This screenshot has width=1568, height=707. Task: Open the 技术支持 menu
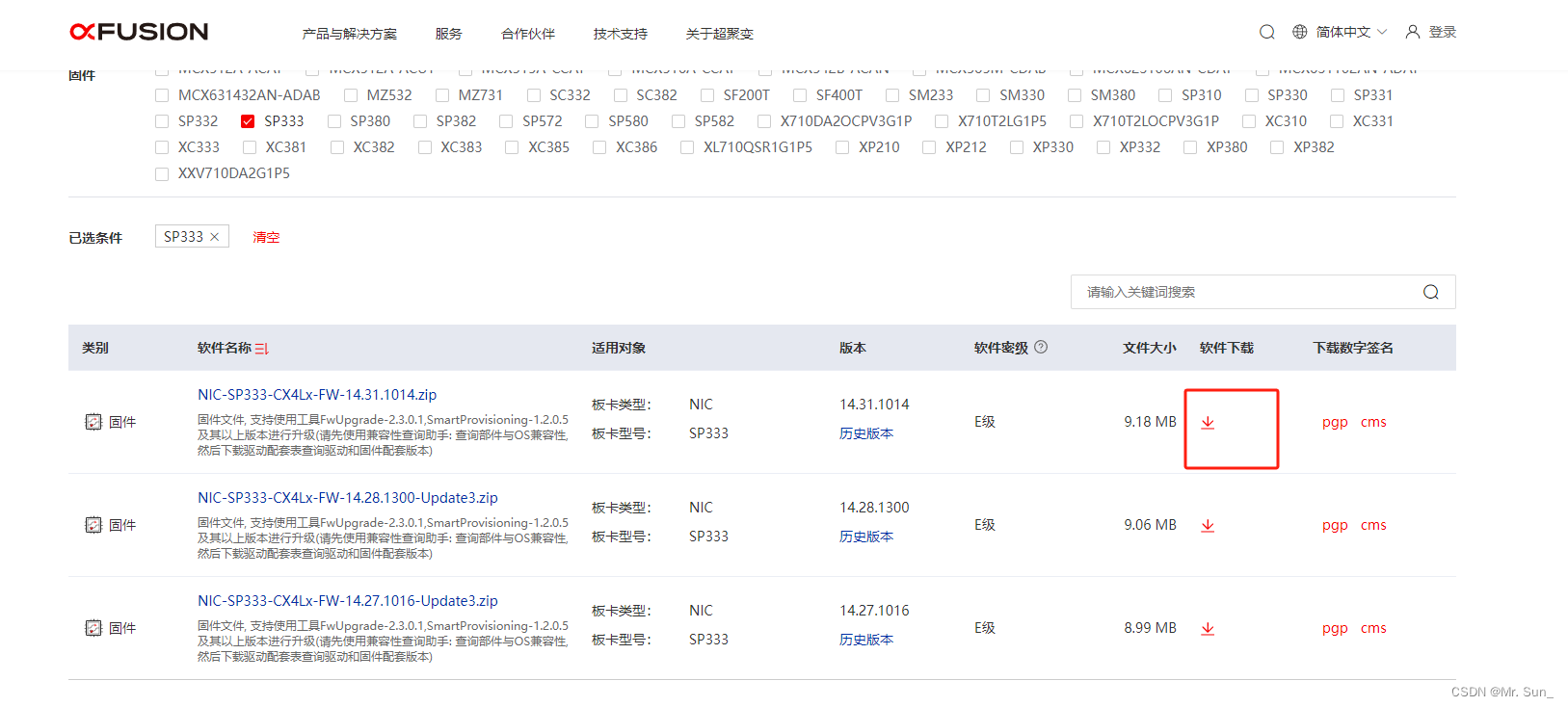(621, 34)
